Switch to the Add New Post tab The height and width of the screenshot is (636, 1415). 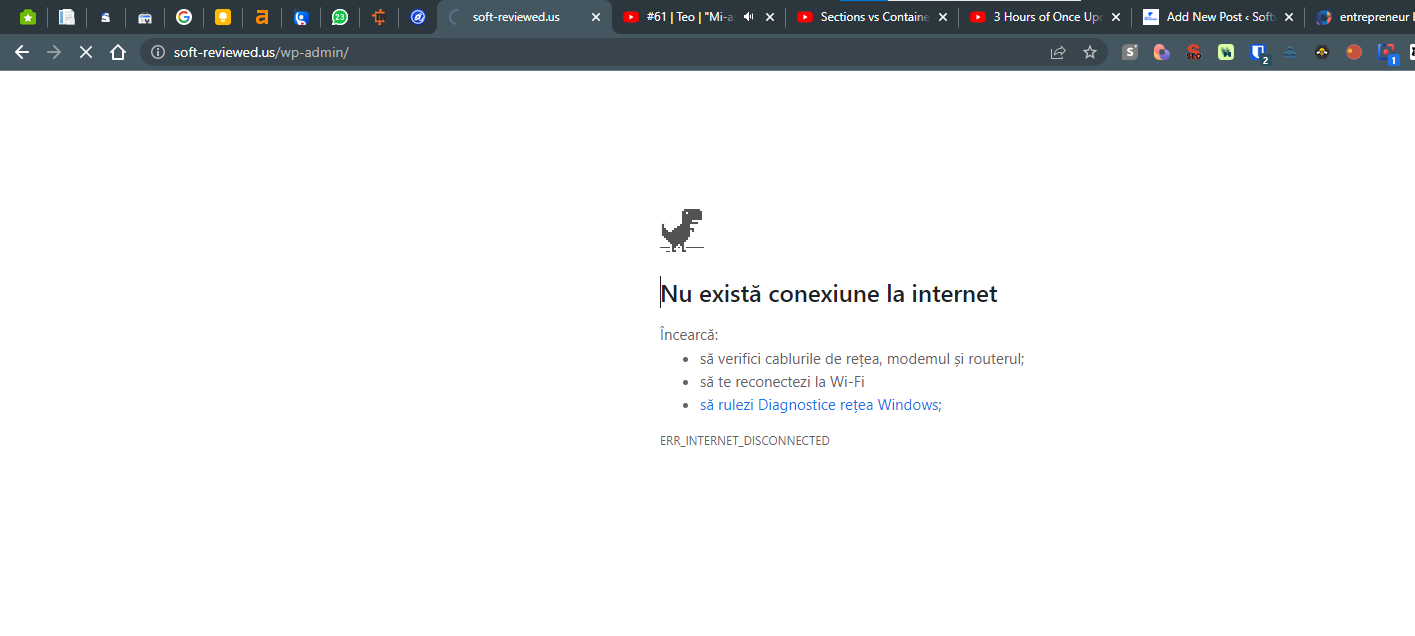tap(1217, 17)
